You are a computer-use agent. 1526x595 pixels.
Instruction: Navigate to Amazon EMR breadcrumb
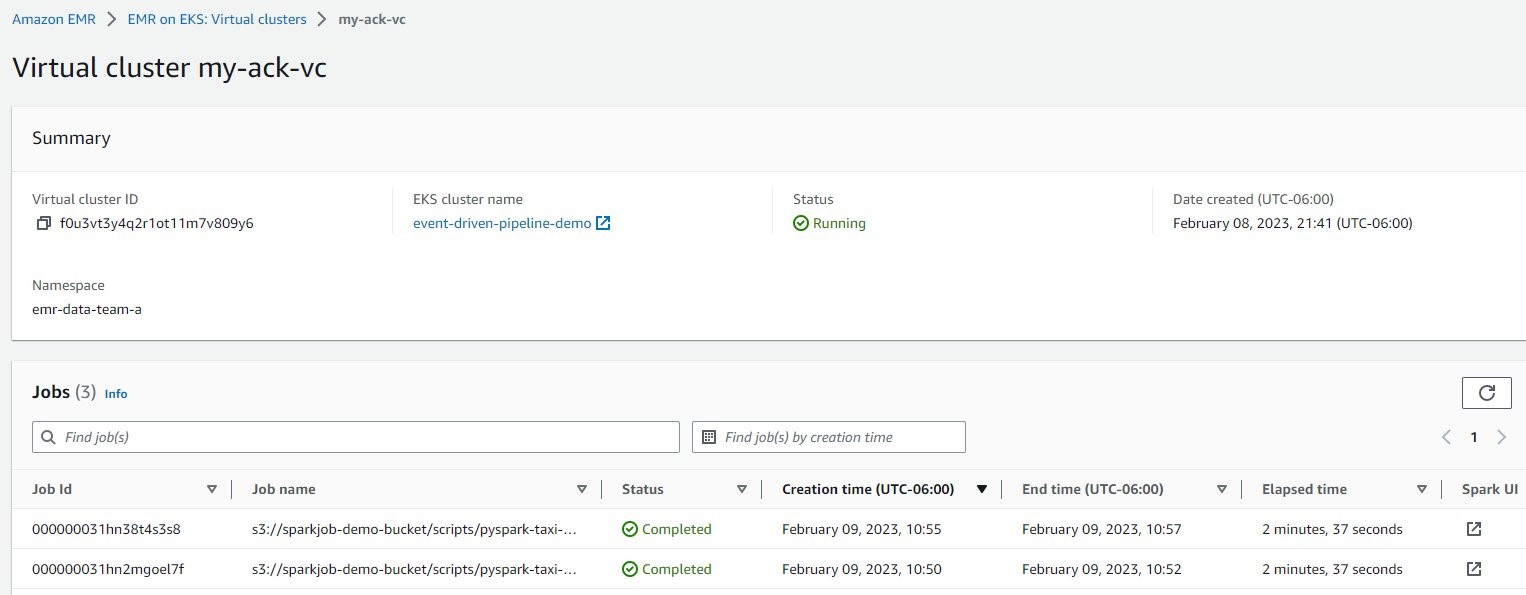pos(54,19)
